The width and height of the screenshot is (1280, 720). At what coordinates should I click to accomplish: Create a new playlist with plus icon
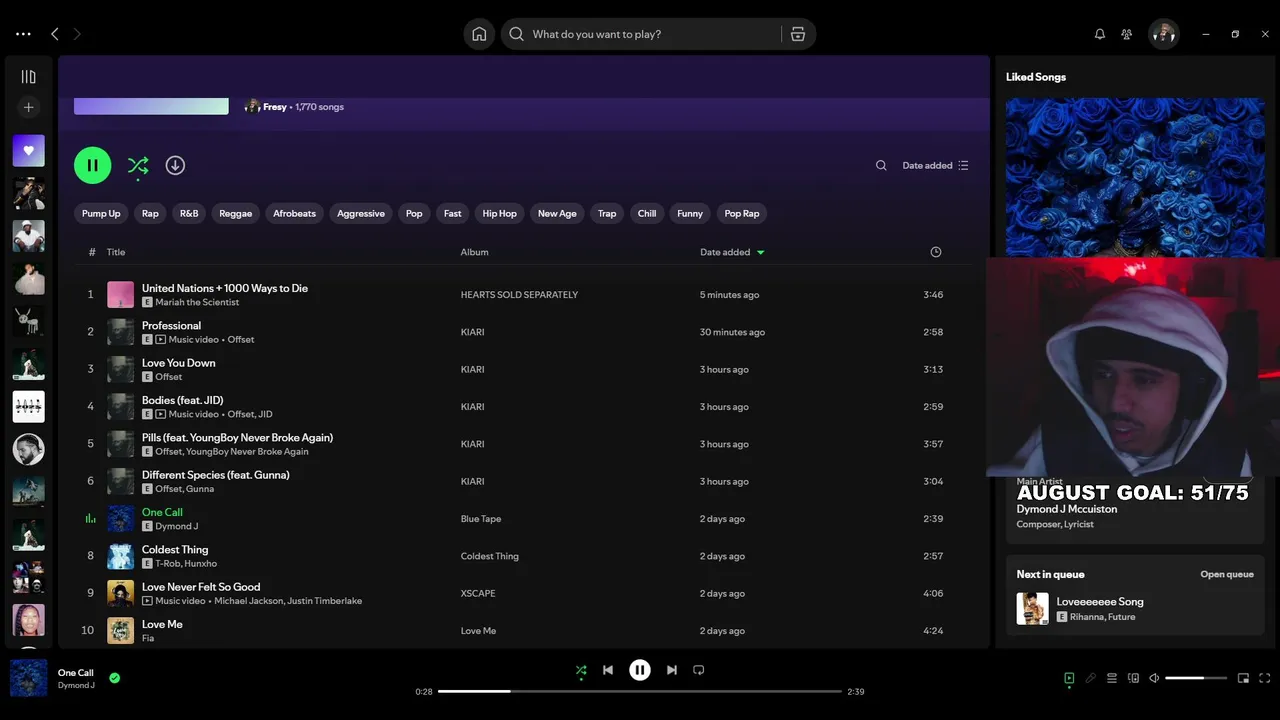(28, 107)
